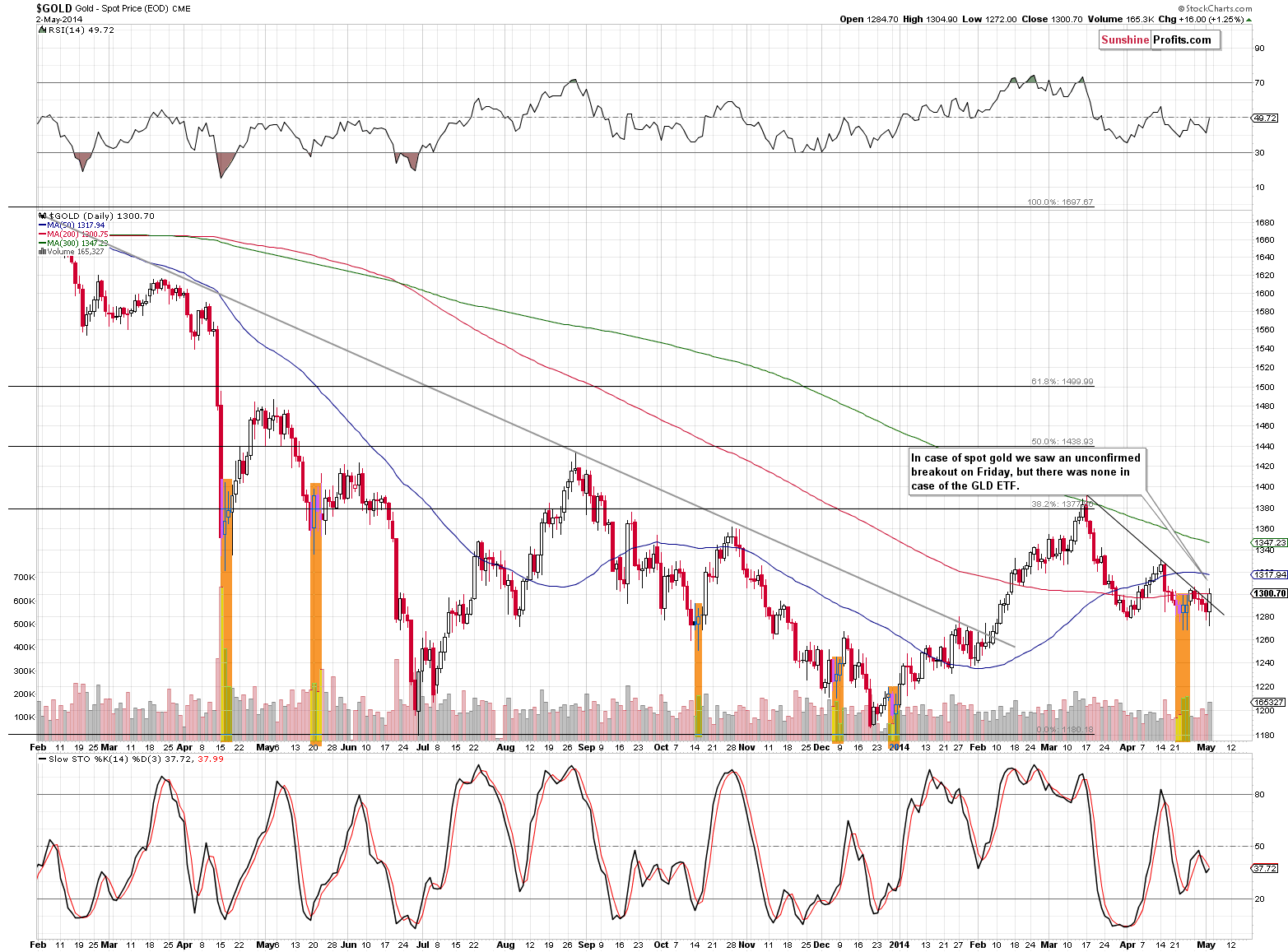
Task: Click the 'Gold - Spot Price (EOD)' description
Action: 122,8
